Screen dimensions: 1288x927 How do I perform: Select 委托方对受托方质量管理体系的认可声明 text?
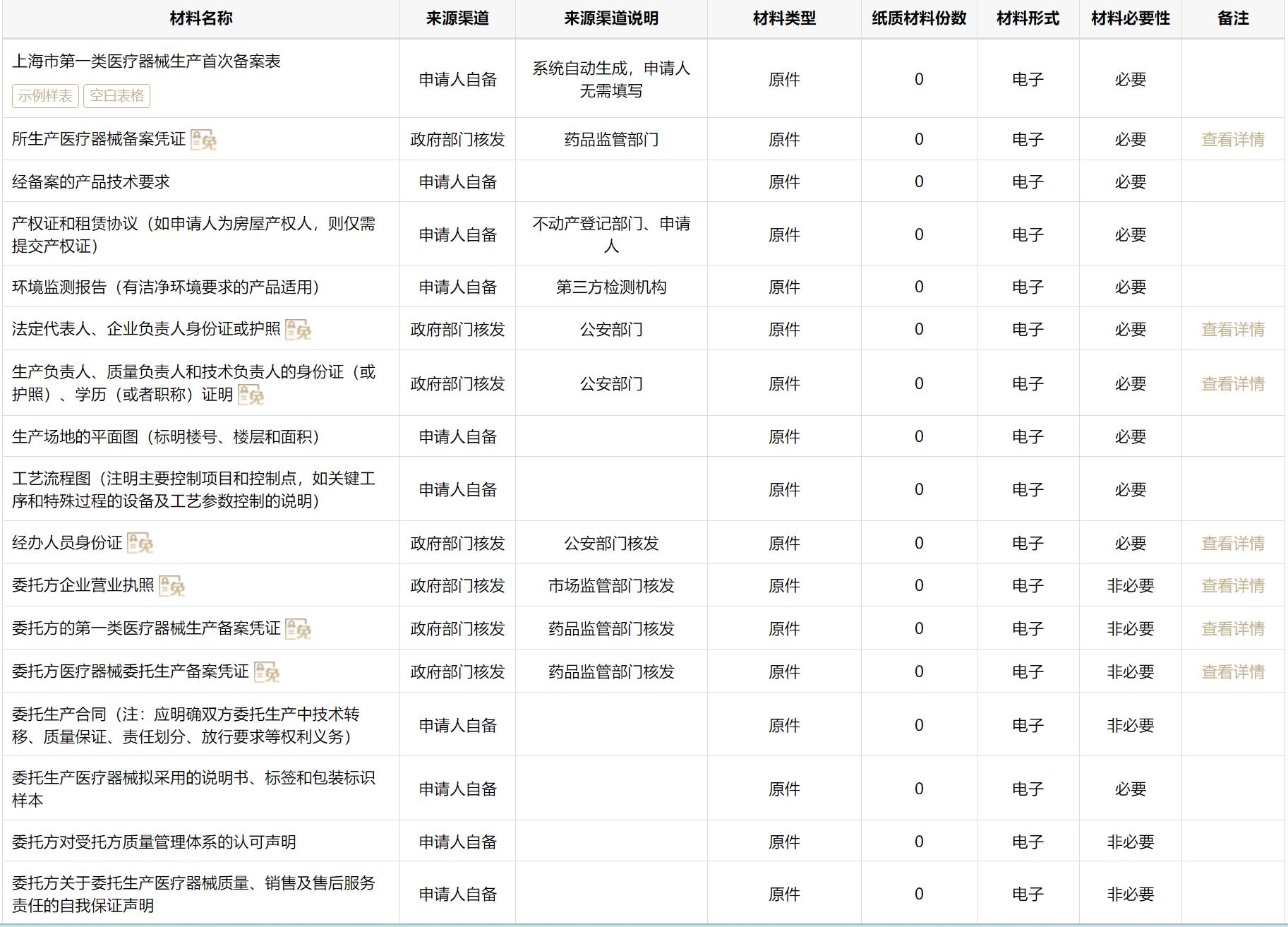(x=155, y=842)
